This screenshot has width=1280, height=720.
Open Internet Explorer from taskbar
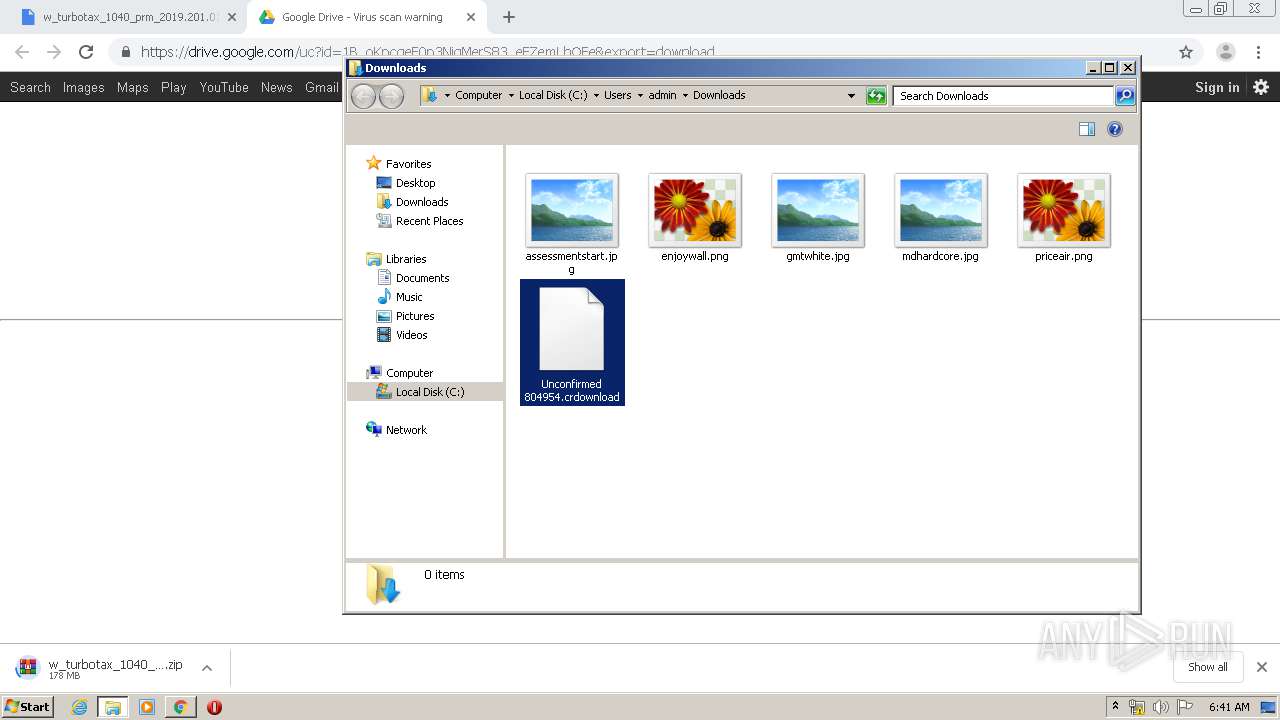[79, 707]
